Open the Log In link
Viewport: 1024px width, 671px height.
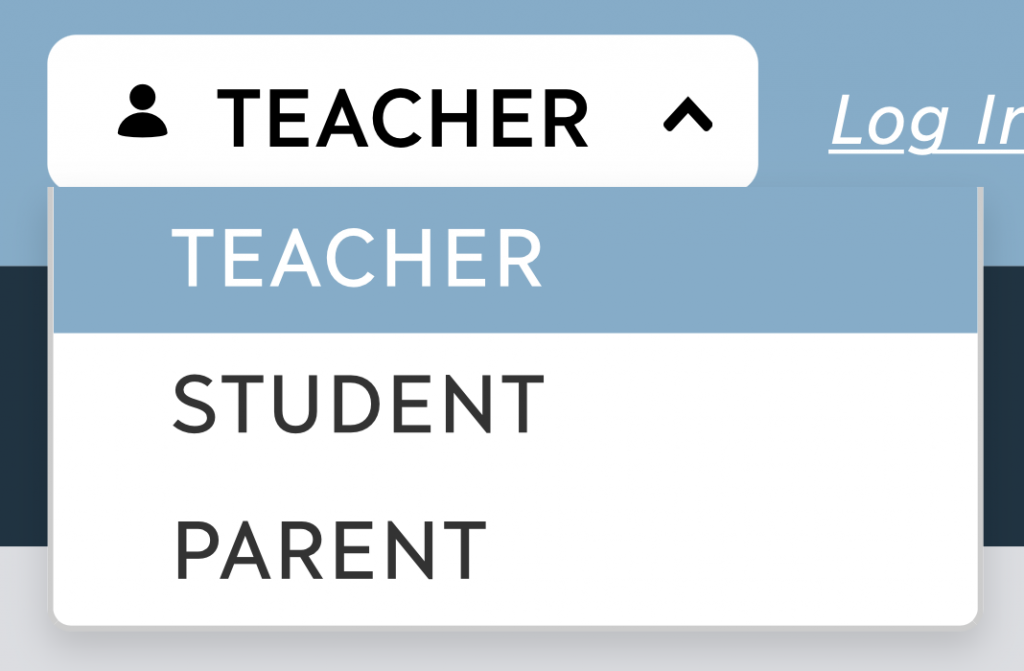tap(927, 122)
